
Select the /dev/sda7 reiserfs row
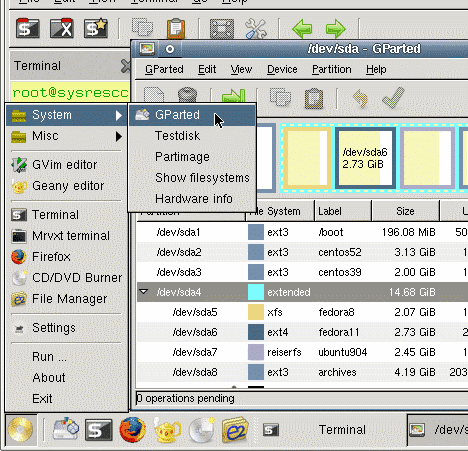click(x=302, y=352)
